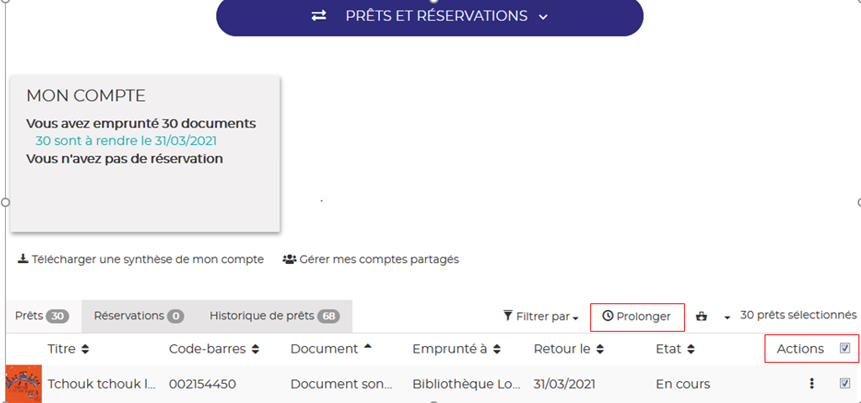Viewport: 861px width, 403px height.
Task: Sort by Code-barres column arrows
Action: click(x=256, y=349)
